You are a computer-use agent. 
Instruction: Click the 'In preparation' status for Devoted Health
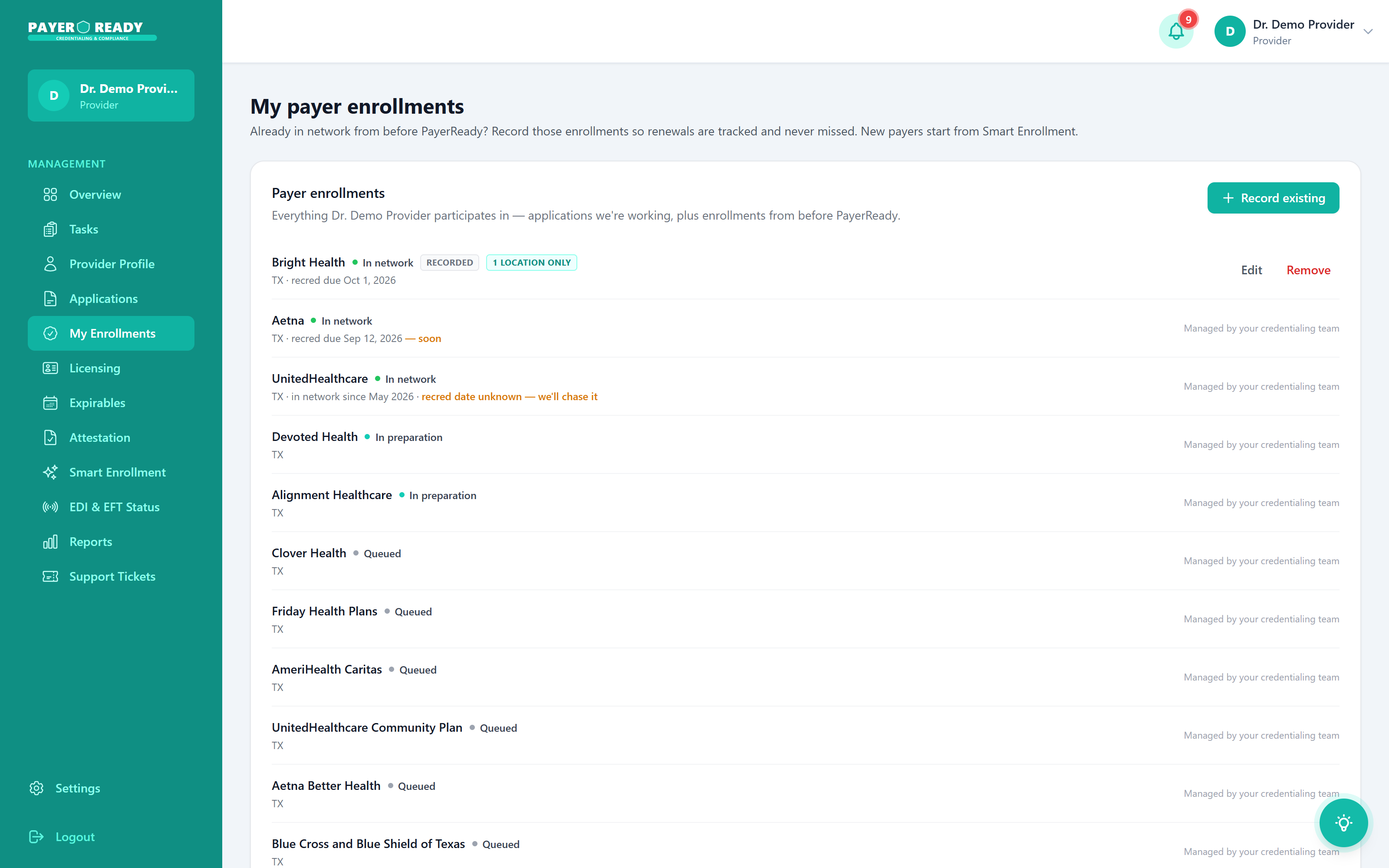pos(408,437)
